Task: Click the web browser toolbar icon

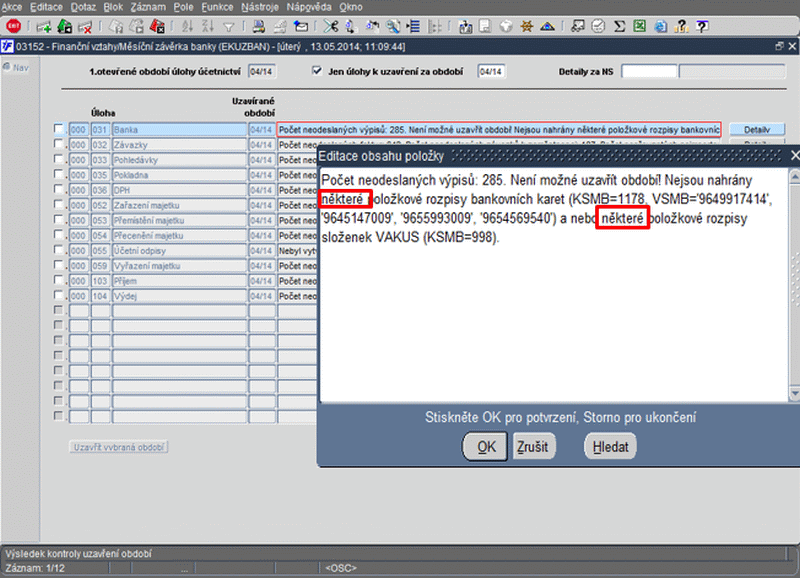Action: 661,27
